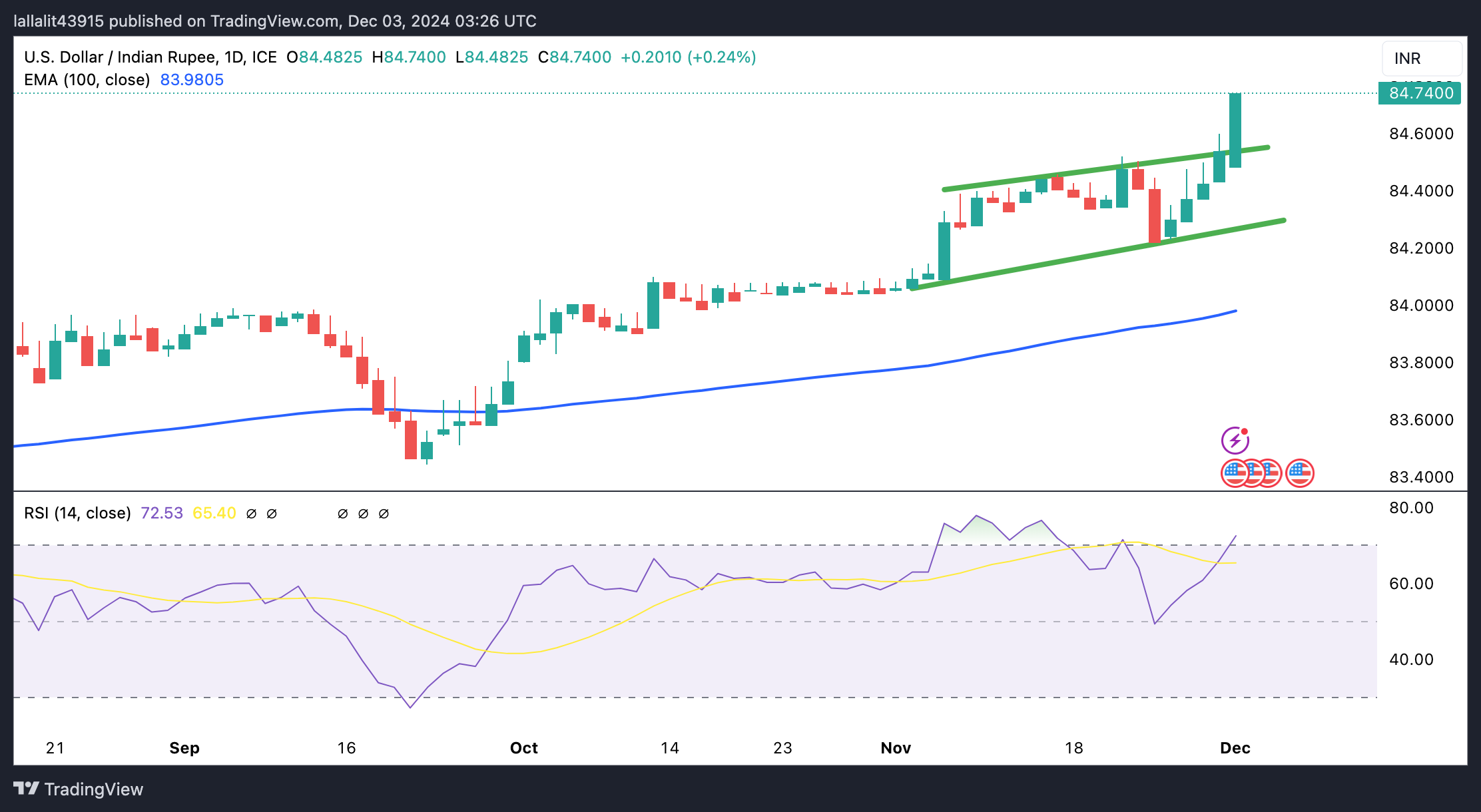Click the TradingView logo at bottom left
1481x812 pixels.
click(x=79, y=789)
